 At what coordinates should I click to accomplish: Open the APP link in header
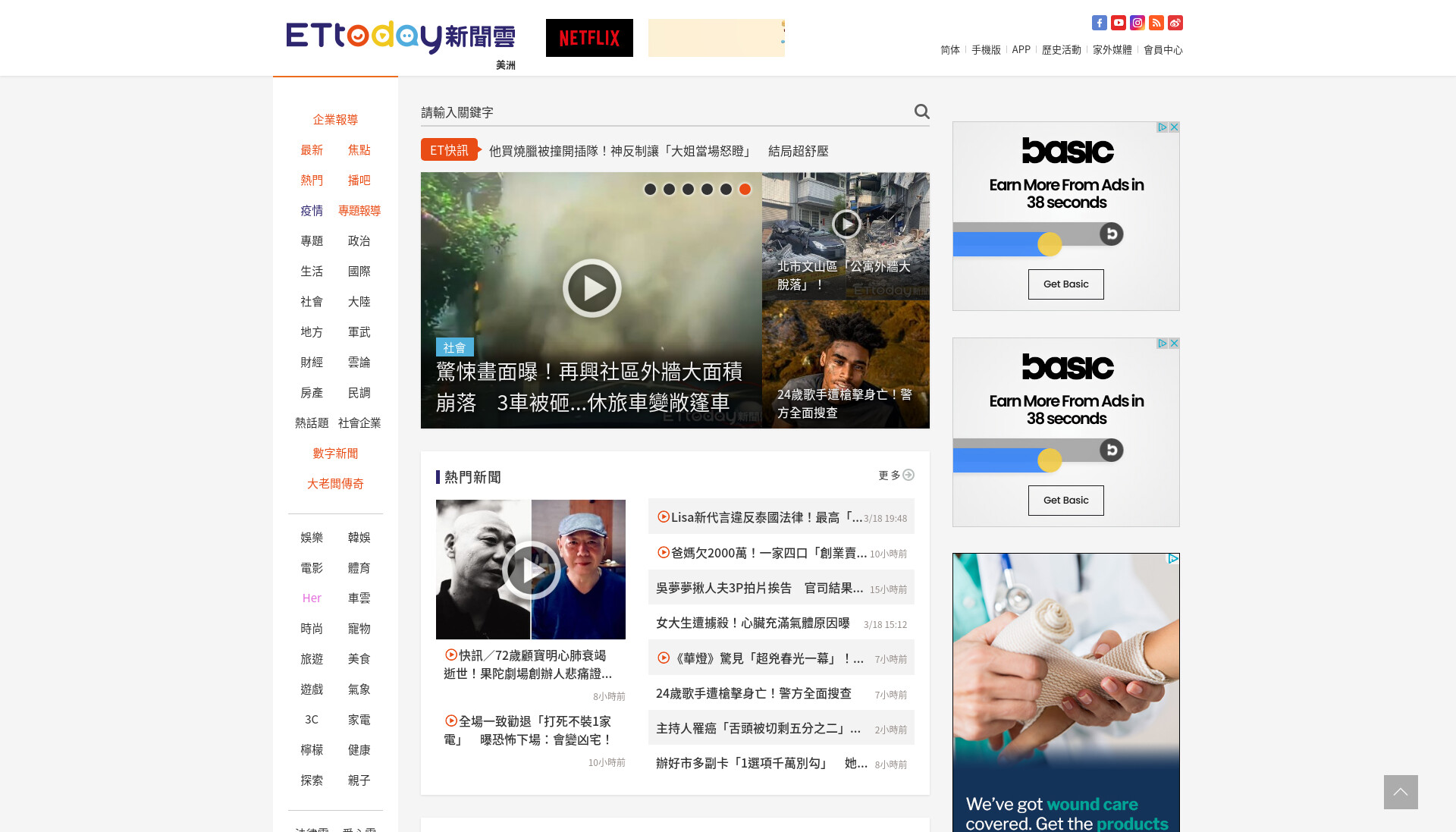click(1021, 50)
